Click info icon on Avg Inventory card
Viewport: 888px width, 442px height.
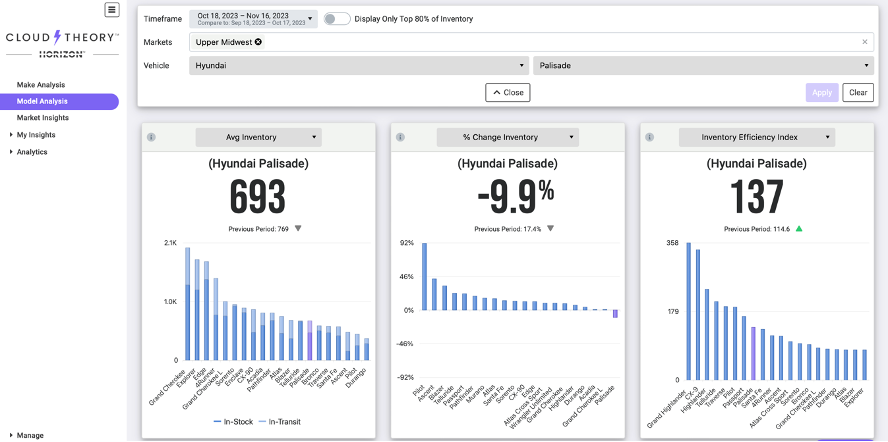(x=151, y=137)
